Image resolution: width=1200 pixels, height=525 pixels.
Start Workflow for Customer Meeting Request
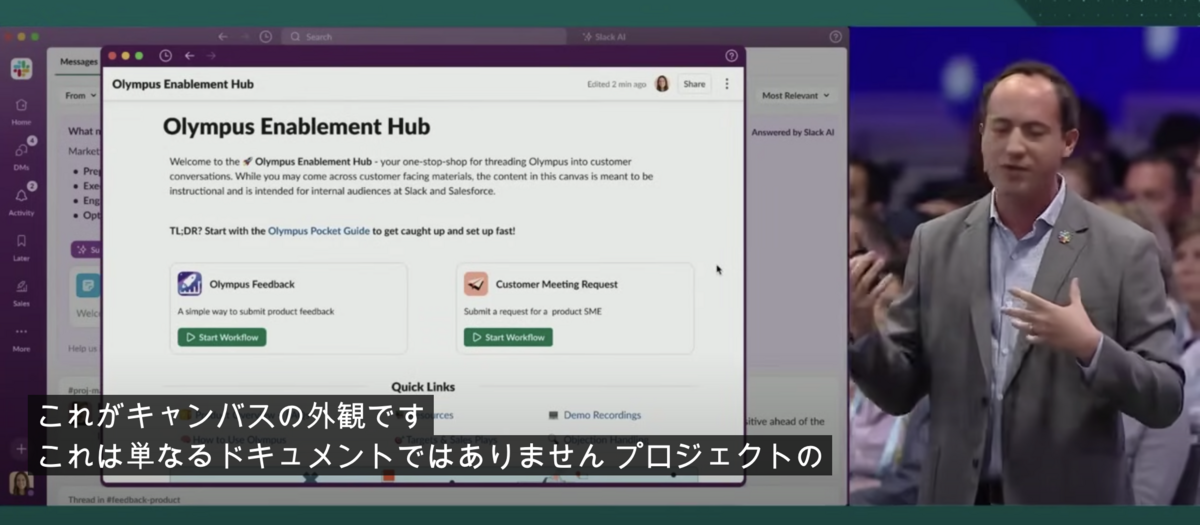coord(508,337)
